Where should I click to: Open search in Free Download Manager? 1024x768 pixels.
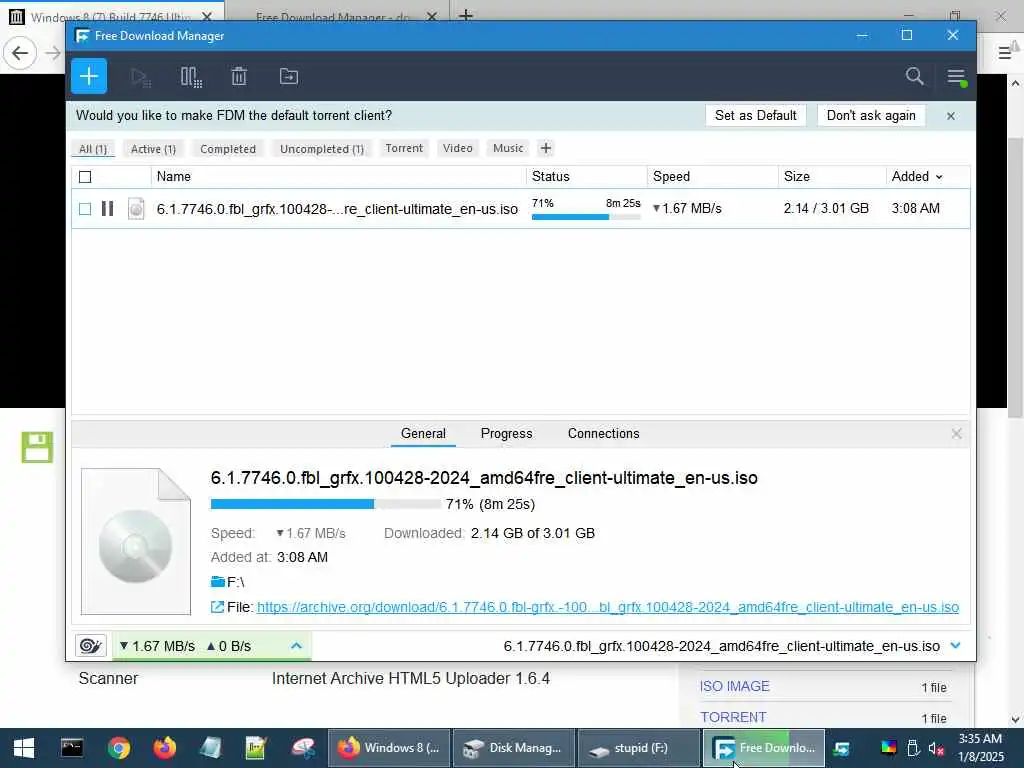[914, 76]
